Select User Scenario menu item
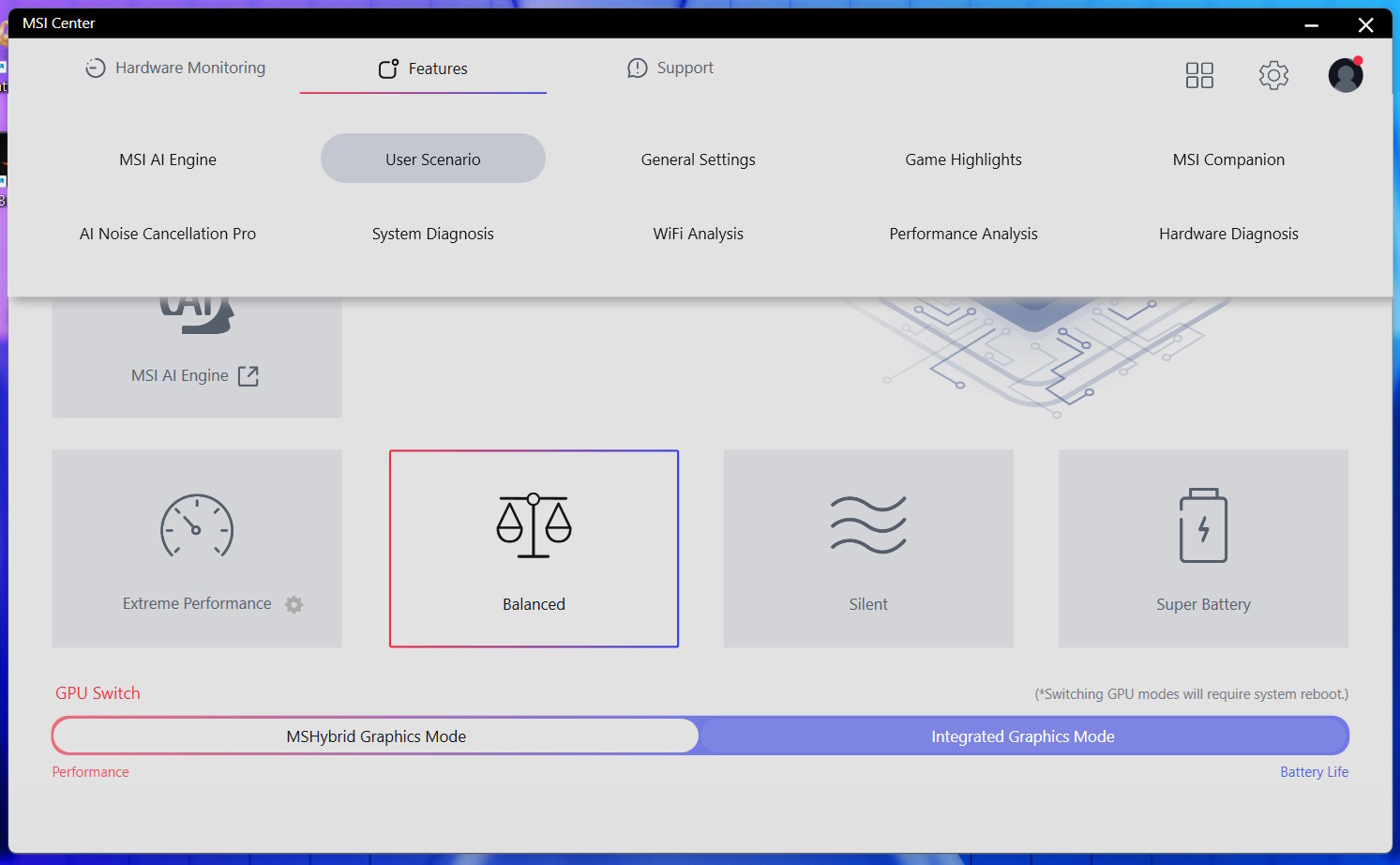Image resolution: width=1400 pixels, height=865 pixels. pyautogui.click(x=433, y=159)
